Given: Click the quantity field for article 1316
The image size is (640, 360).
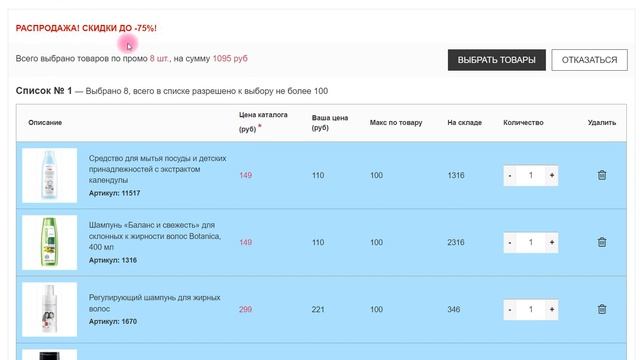Looking at the screenshot, I should pyautogui.click(x=531, y=242).
